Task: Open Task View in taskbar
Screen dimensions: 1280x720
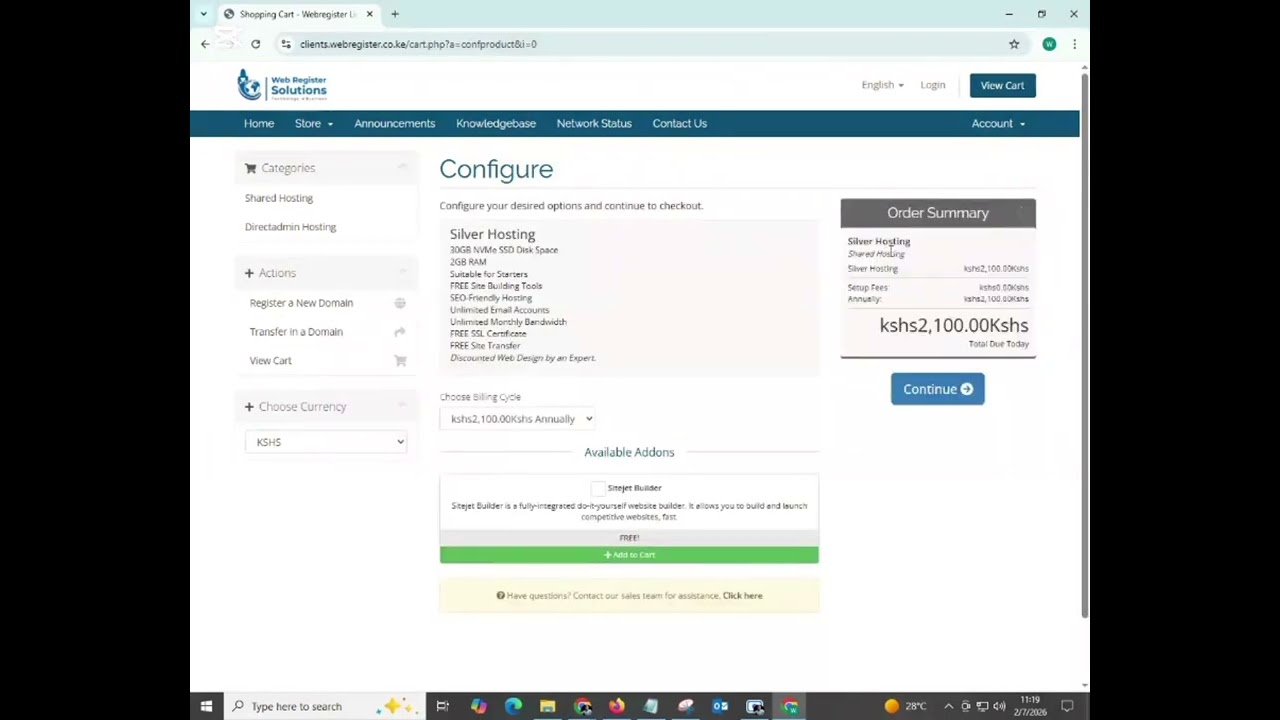Action: point(442,706)
